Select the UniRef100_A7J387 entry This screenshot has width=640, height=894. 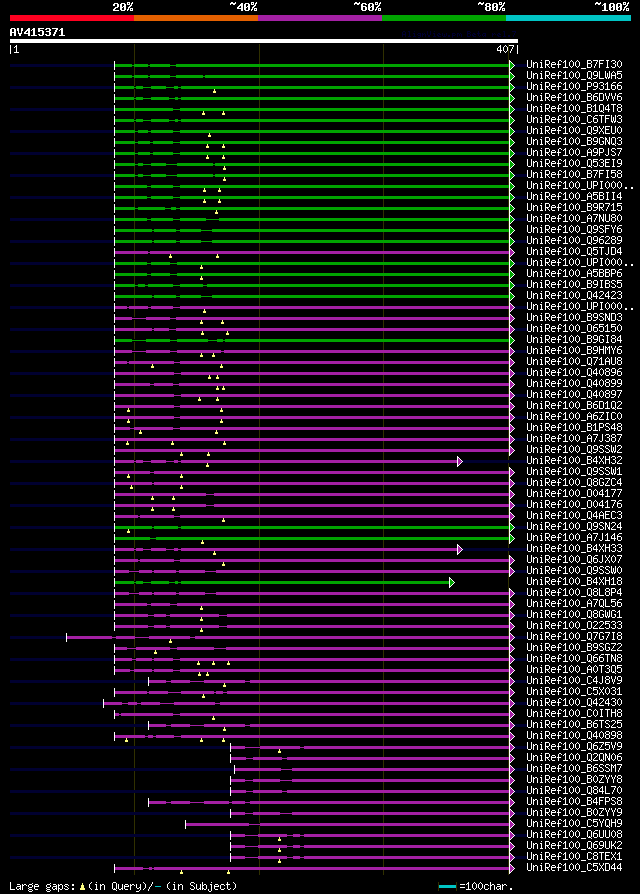(574, 439)
